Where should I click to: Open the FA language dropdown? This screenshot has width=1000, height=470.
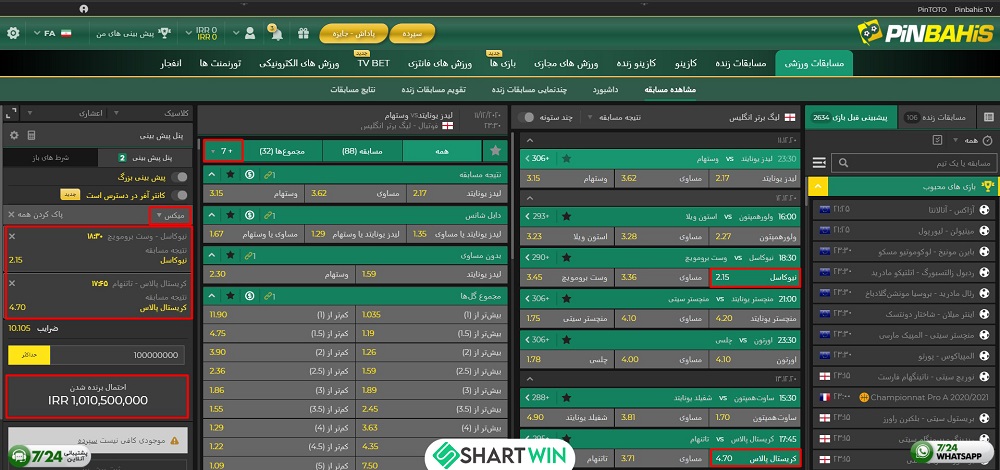click(x=51, y=33)
